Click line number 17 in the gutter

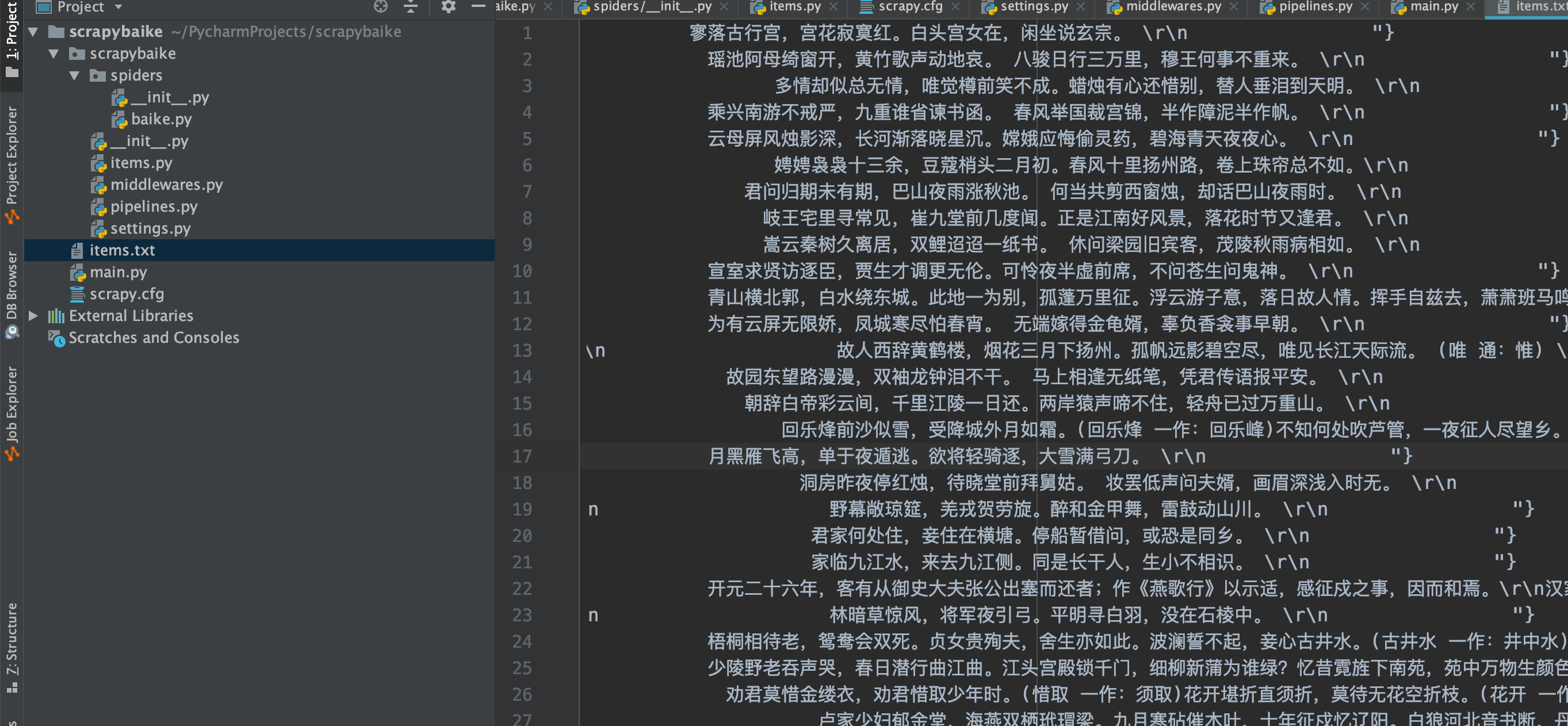tap(522, 456)
